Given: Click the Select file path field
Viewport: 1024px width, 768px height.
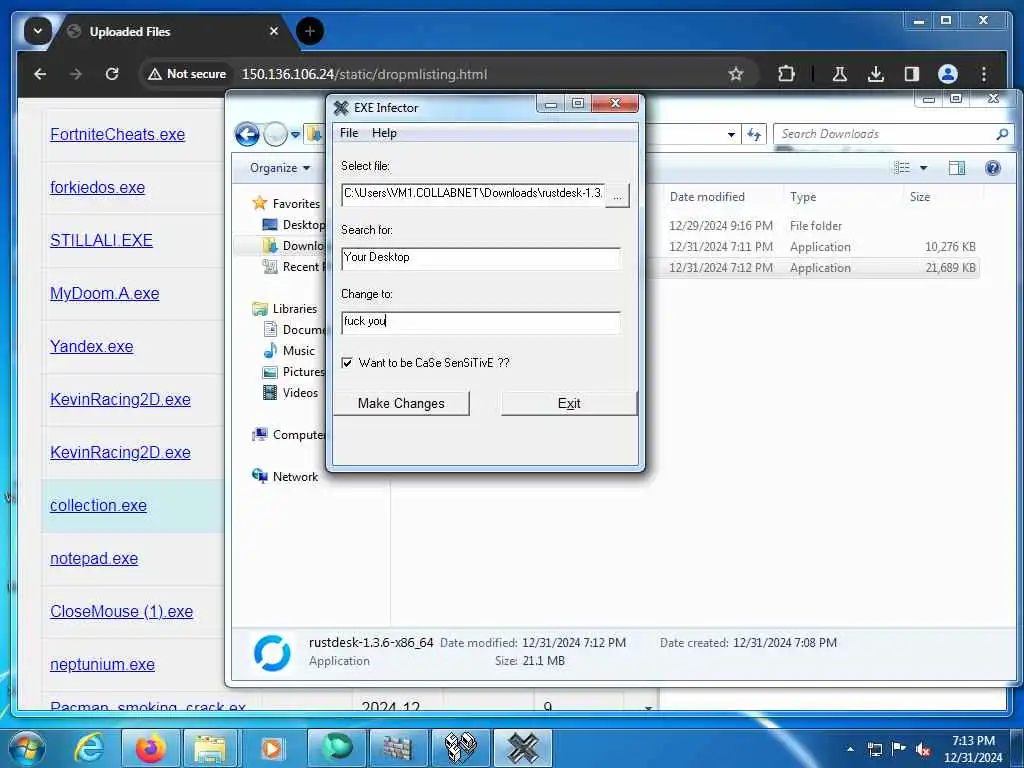Looking at the screenshot, I should 473,194.
